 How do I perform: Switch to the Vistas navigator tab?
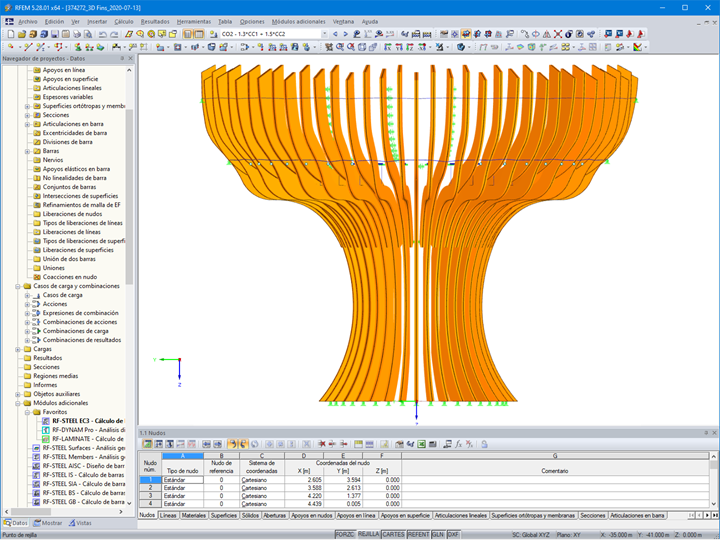80,523
